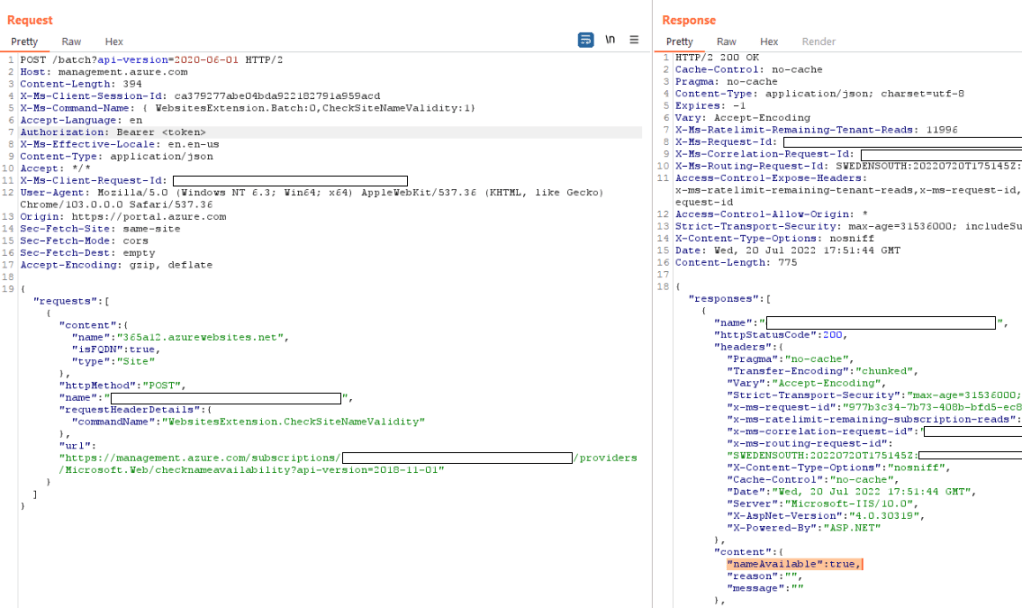Switch to the Request Raw tab
This screenshot has height=608, width=1022.
tap(71, 42)
